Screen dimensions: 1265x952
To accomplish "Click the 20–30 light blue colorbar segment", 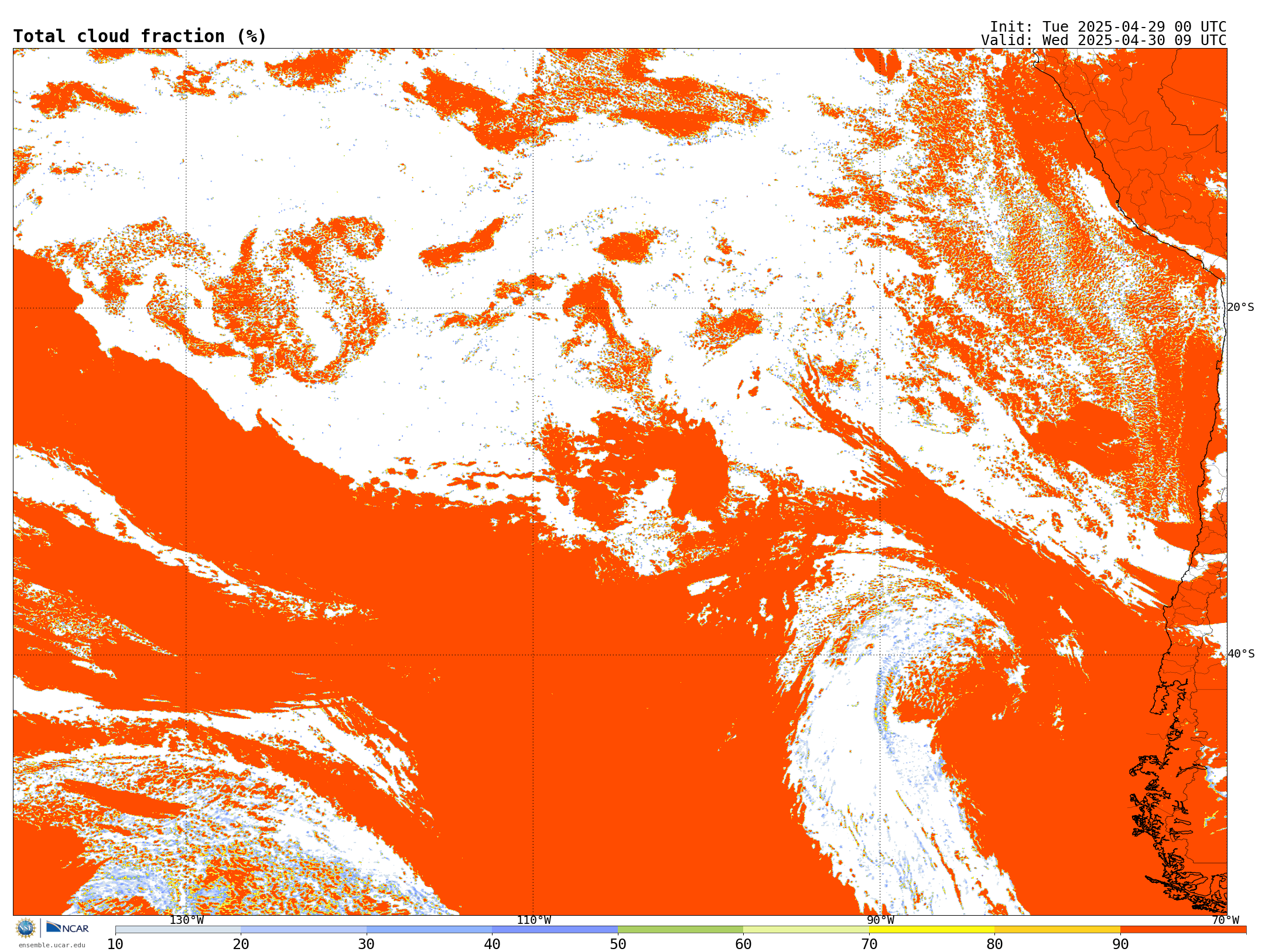I will [303, 930].
